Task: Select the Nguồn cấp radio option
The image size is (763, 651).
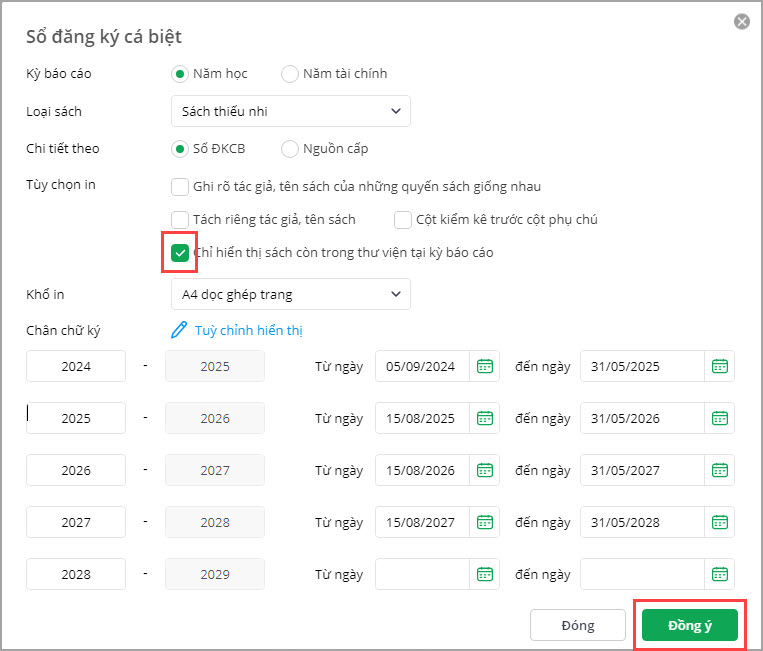Action: [290, 149]
